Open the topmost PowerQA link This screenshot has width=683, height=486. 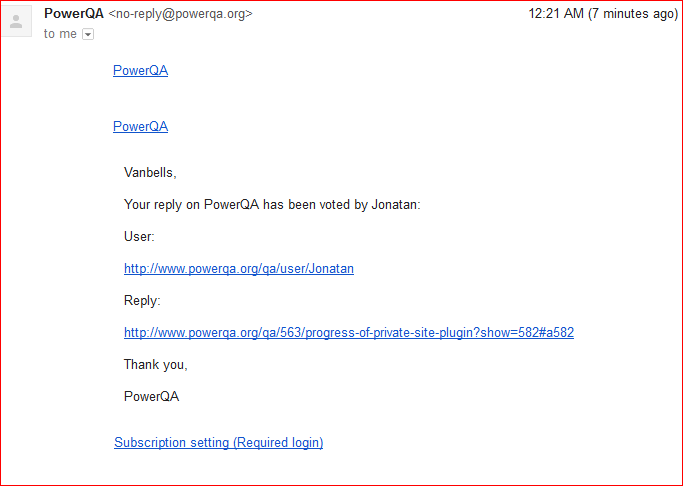tap(140, 70)
